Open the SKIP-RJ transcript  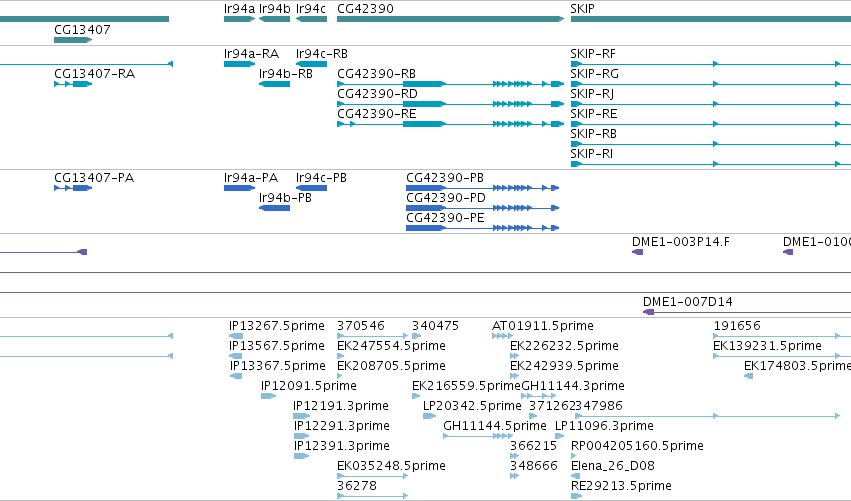point(711,104)
